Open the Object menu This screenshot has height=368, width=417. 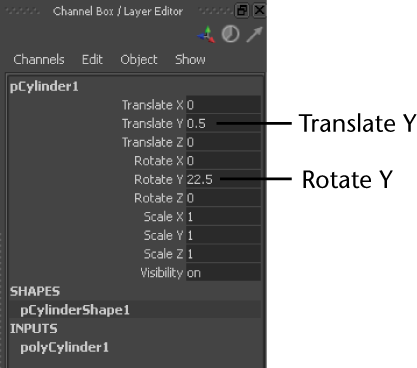(x=139, y=60)
